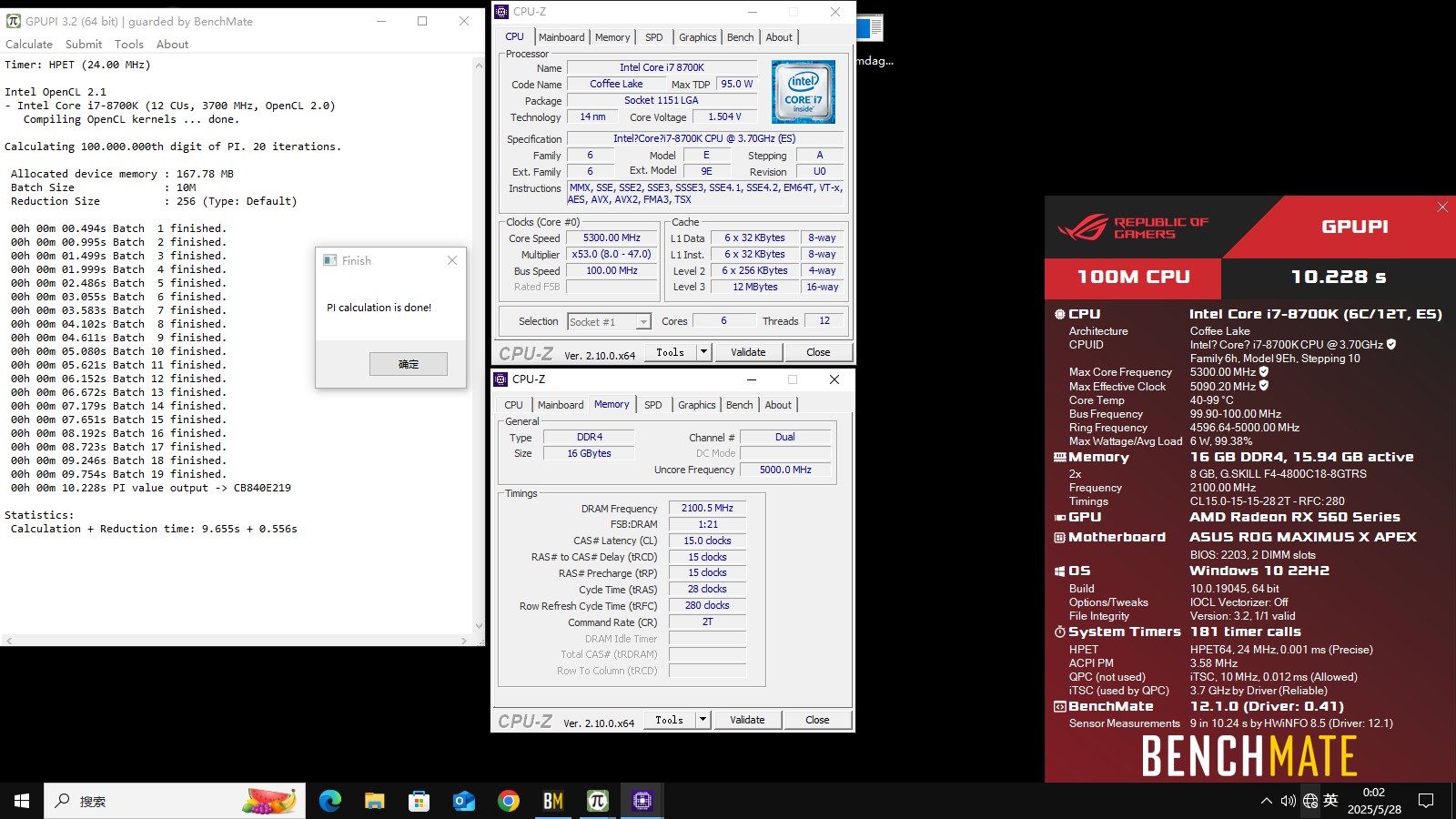This screenshot has height=819, width=1456.
Task: Select About tab in lower CPU-Z
Action: point(778,405)
